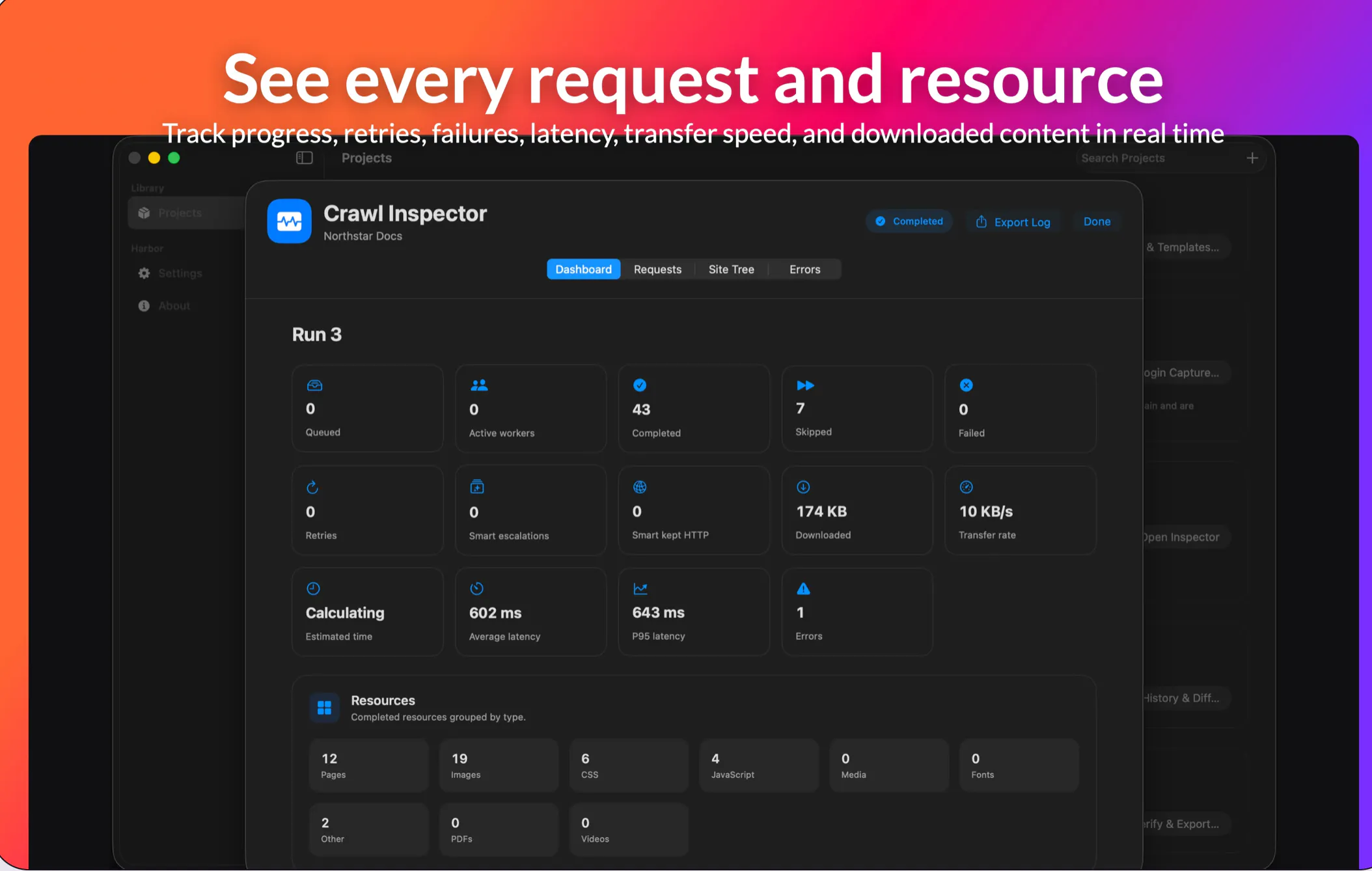Click the 2 Other resource tile
Viewport: 1372px width, 871px height.
[368, 830]
